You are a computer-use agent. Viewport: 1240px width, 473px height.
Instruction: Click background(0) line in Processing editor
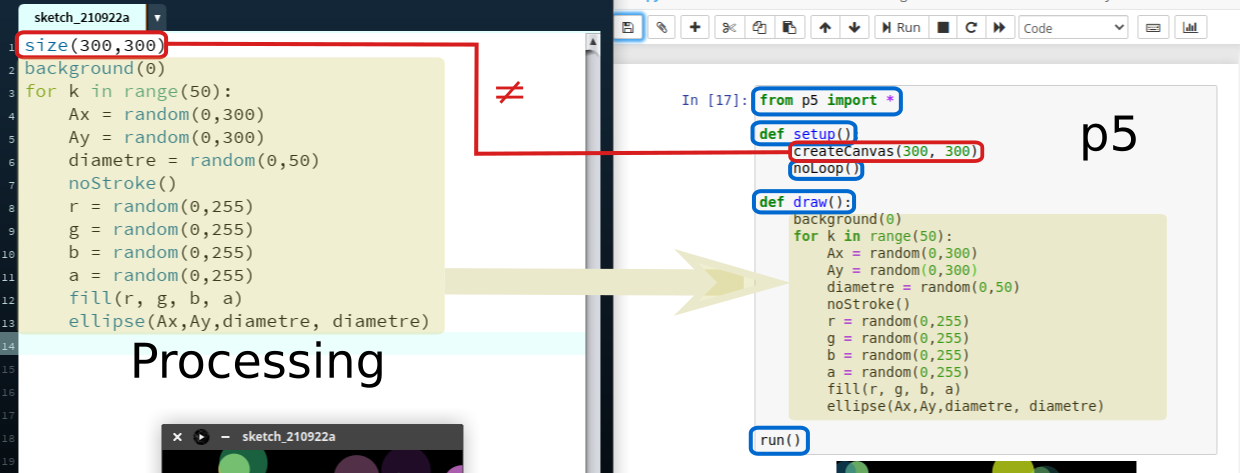point(95,69)
